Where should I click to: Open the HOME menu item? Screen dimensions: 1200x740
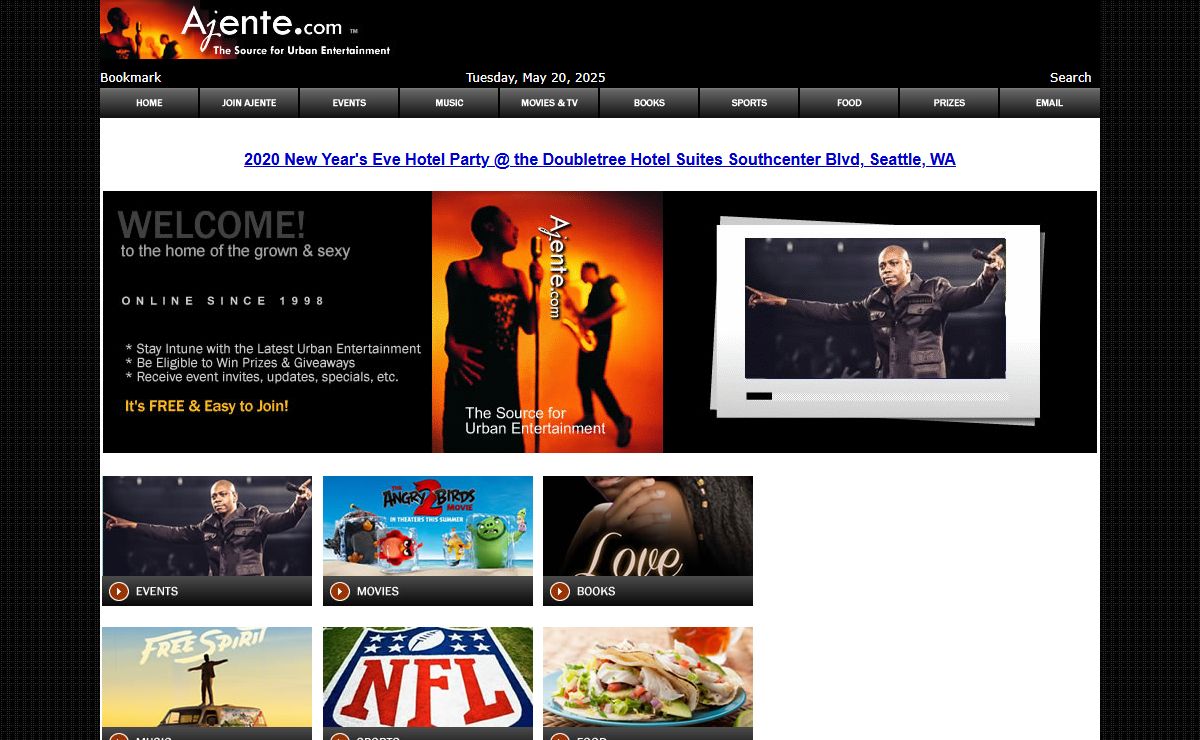point(149,103)
